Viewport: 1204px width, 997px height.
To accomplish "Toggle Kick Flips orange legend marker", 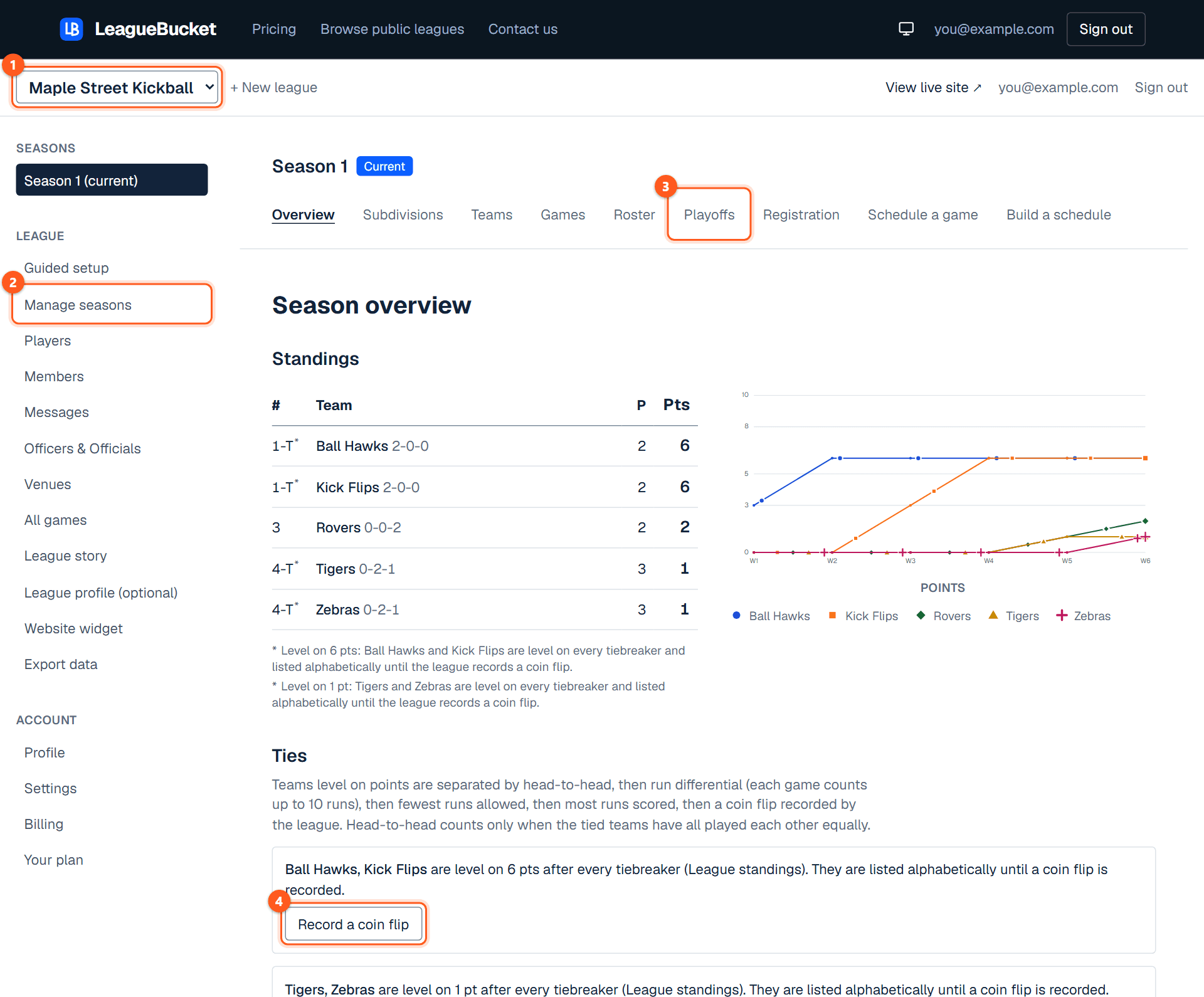I will click(x=832, y=616).
